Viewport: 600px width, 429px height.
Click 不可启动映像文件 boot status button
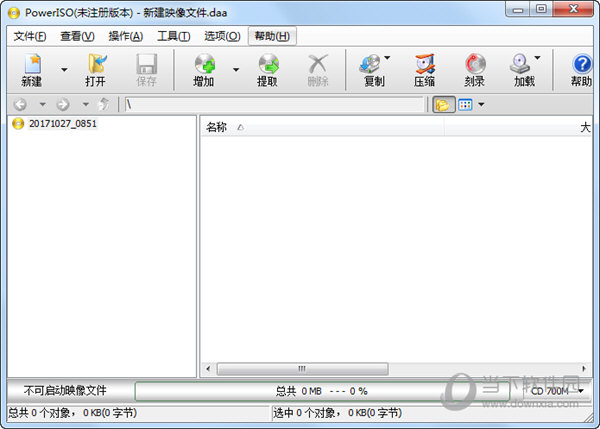pos(65,391)
